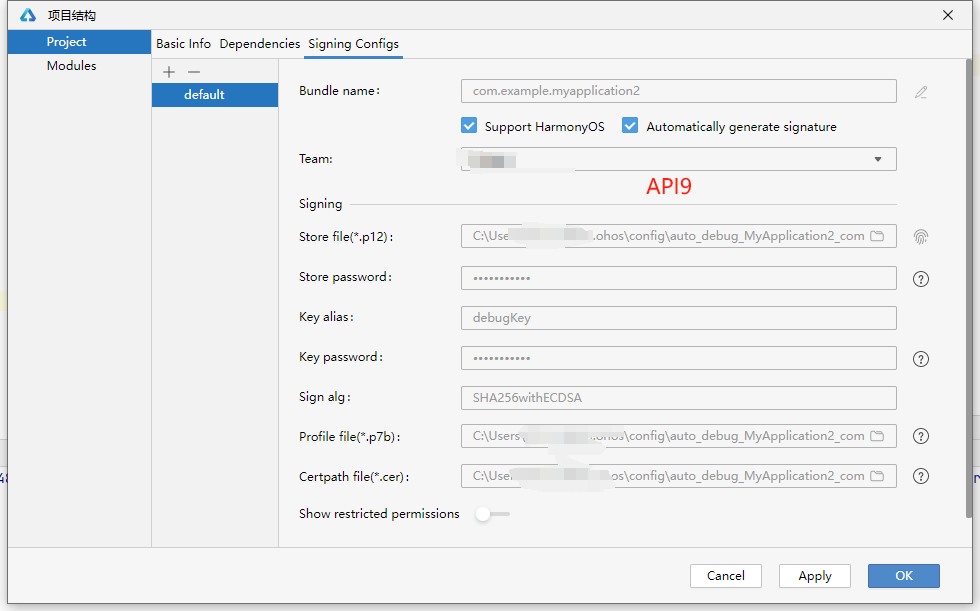980x611 pixels.
Task: Uncheck Automatically generate signature checkbox
Action: point(630,126)
